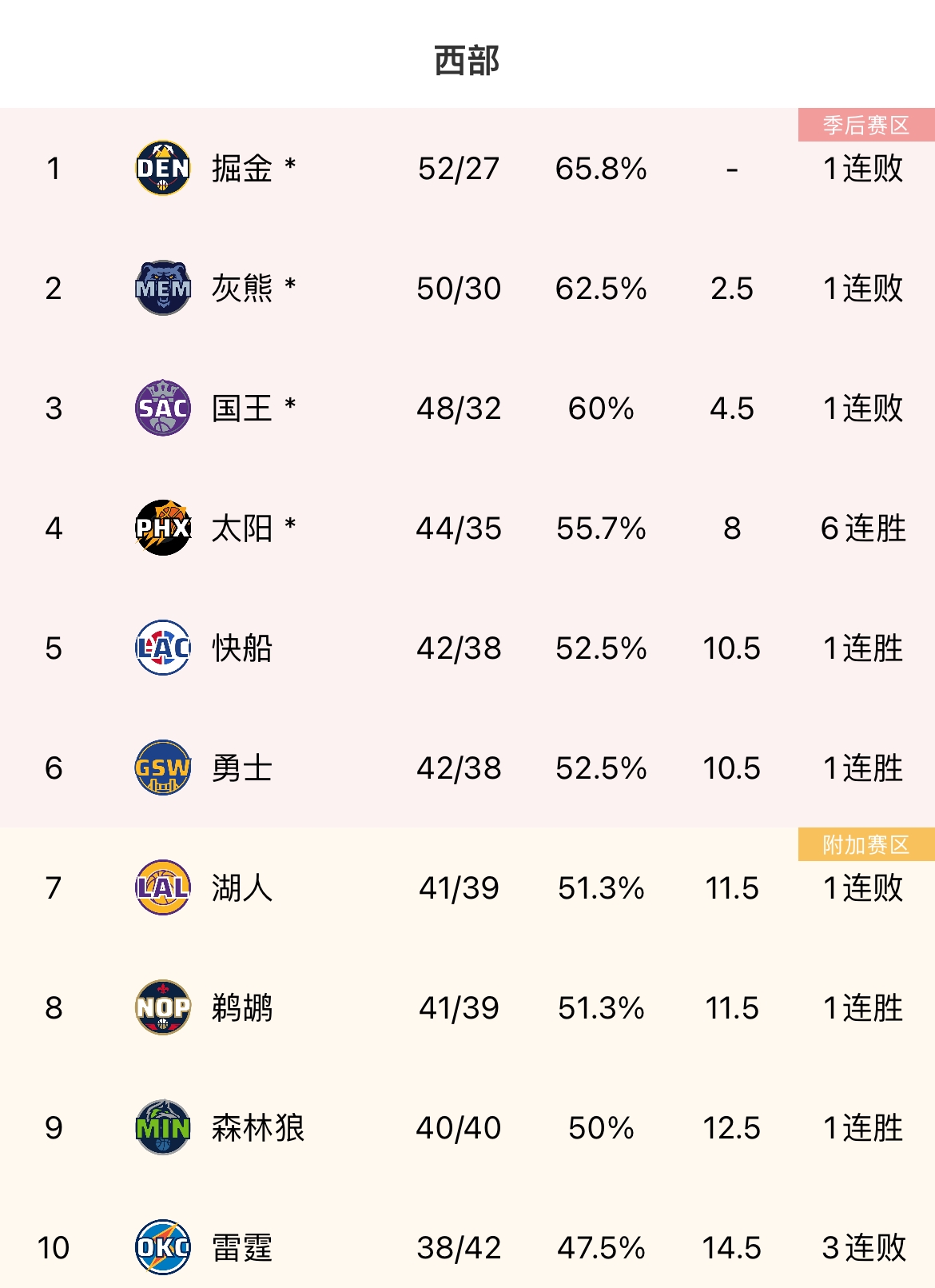This screenshot has height=1288, width=935.
Task: Tap the Denver Nuggets DEN logo
Action: (163, 168)
